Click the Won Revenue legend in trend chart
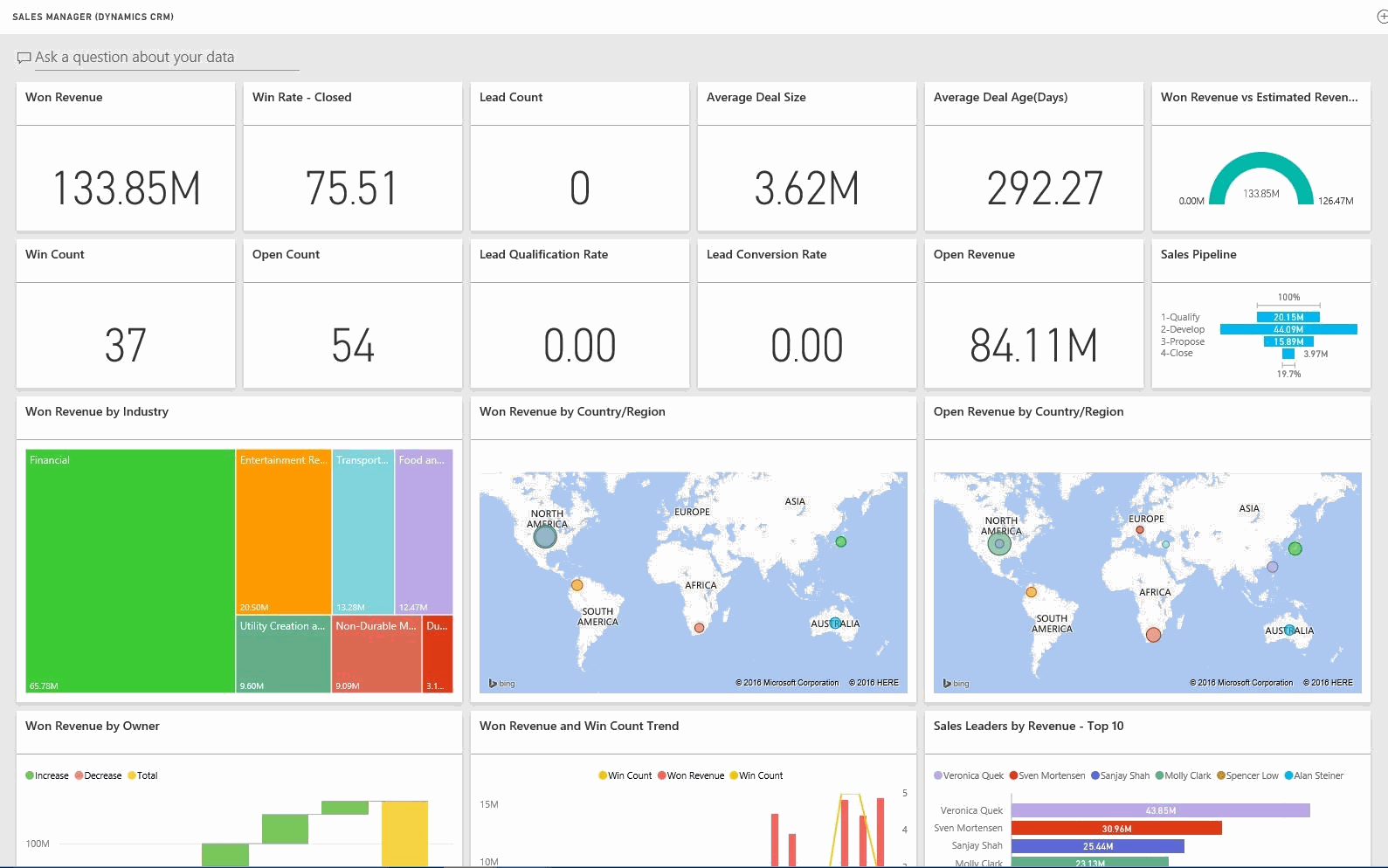This screenshot has height=868, width=1388. (x=691, y=775)
